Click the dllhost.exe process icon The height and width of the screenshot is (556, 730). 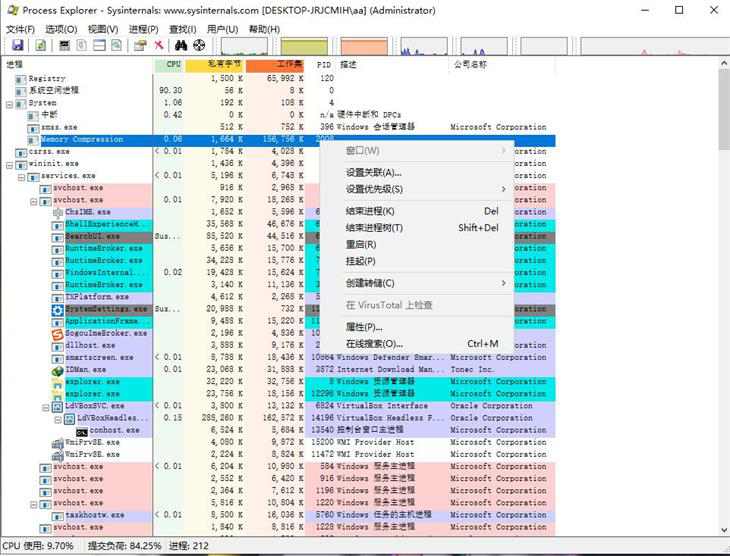(57, 346)
